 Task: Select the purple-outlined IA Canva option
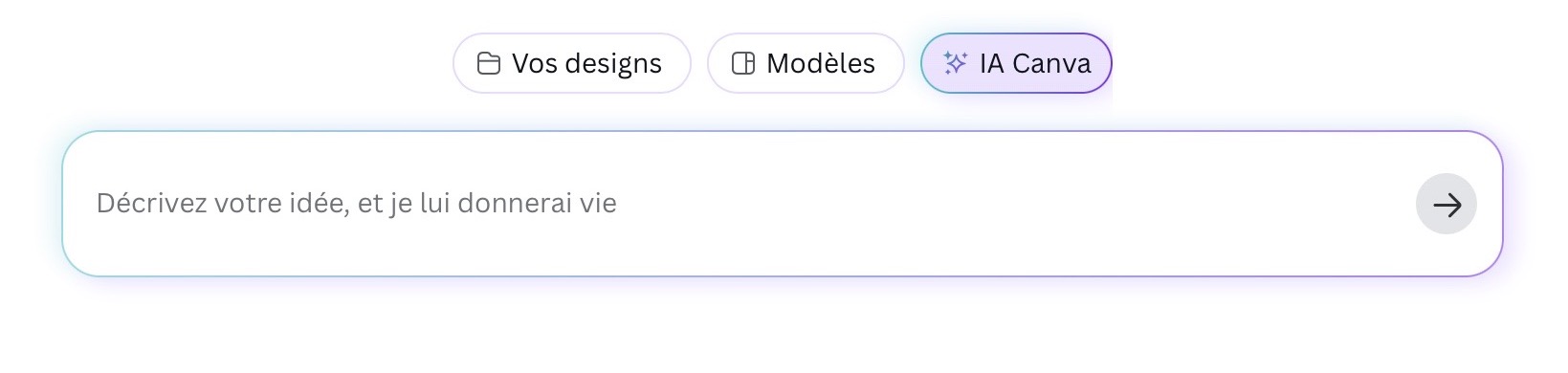click(1016, 63)
